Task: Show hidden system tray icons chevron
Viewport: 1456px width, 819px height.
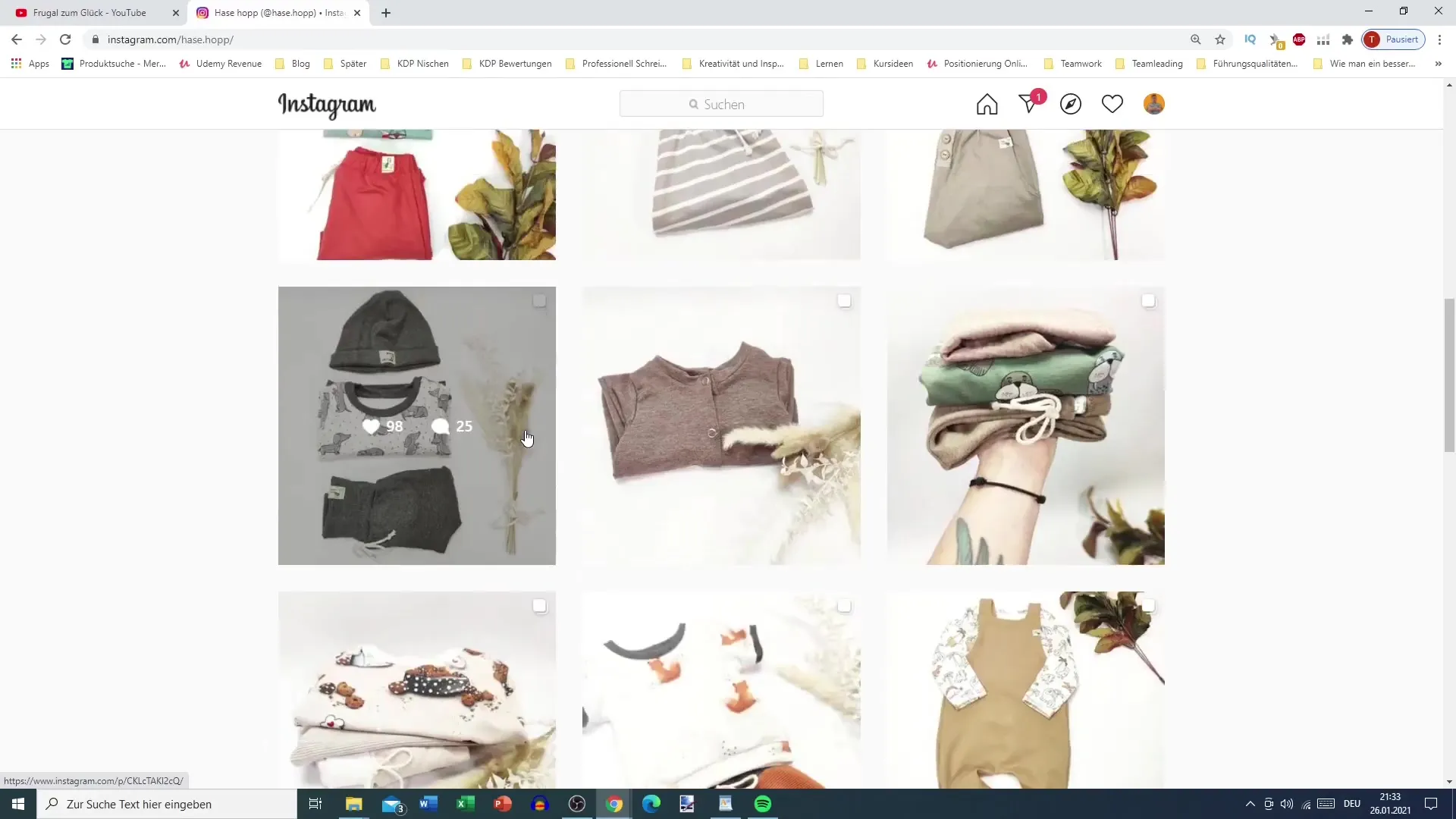Action: point(1250,804)
